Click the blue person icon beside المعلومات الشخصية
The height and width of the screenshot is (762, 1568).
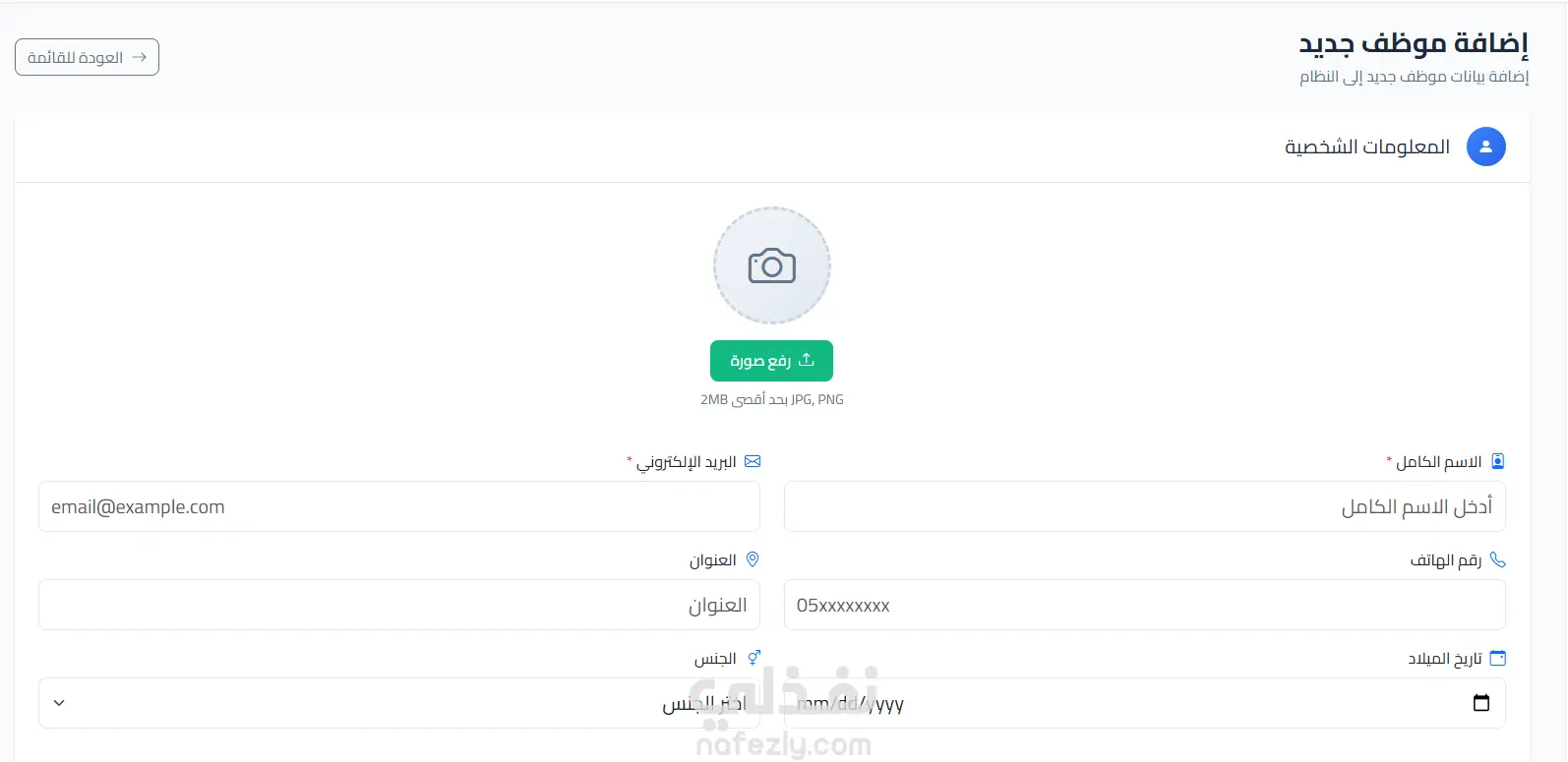coord(1485,147)
